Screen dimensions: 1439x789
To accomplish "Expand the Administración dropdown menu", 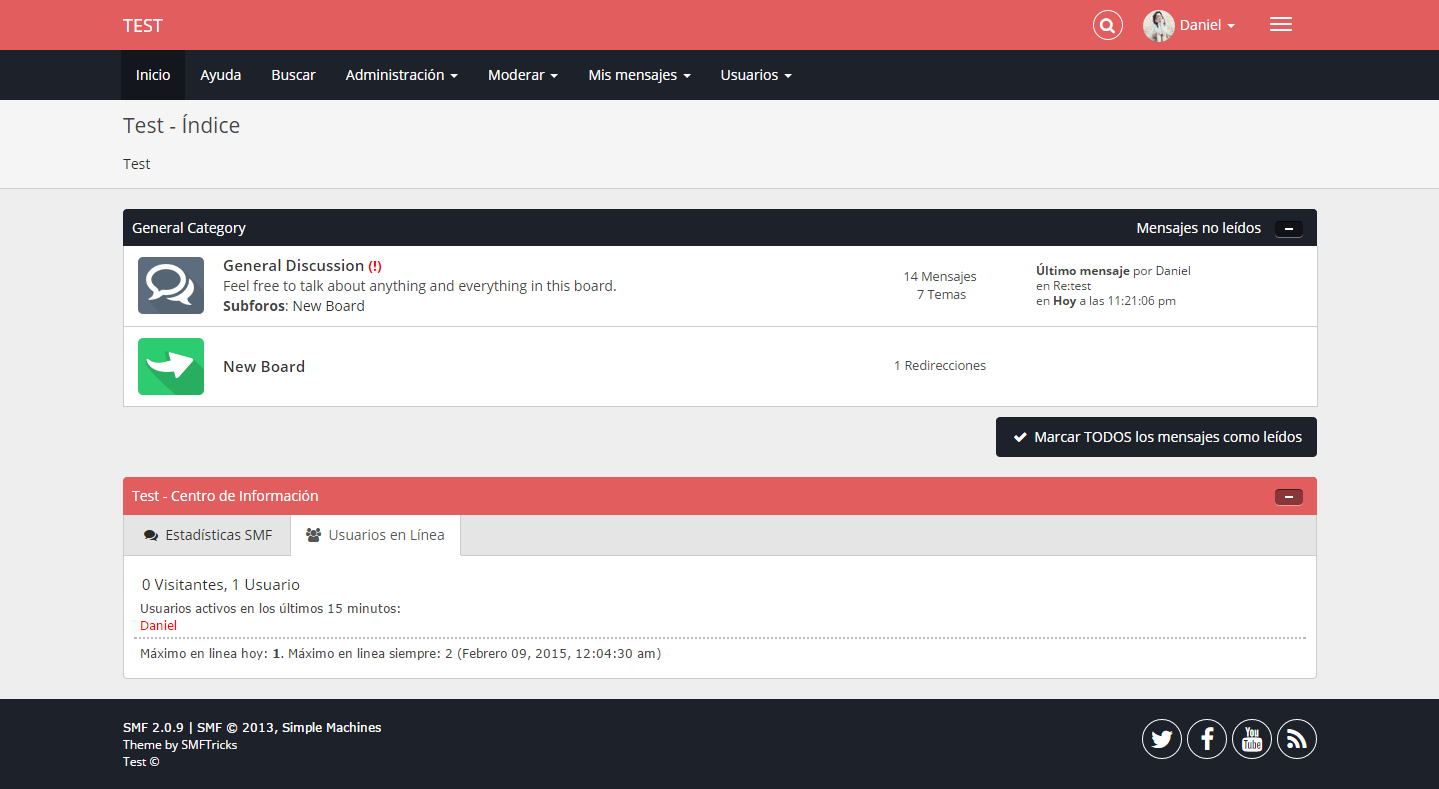I will 401,75.
